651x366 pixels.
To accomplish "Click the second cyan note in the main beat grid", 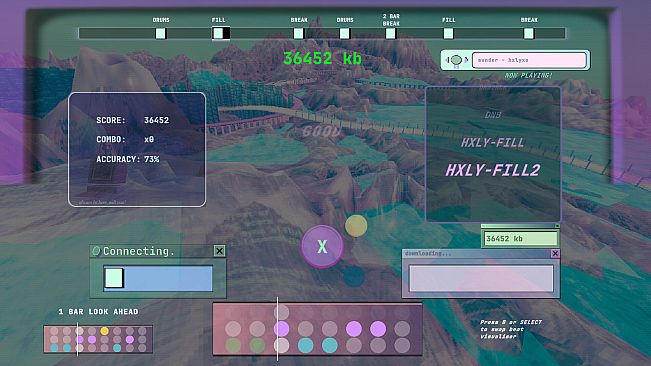I will (x=330, y=345).
